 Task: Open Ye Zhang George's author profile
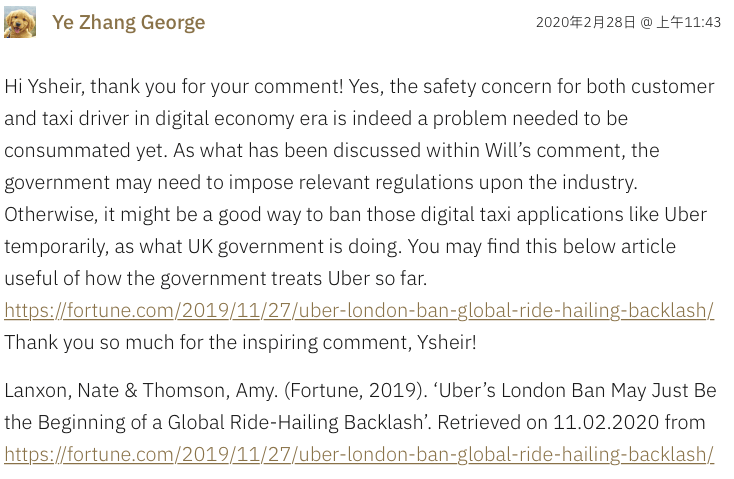(128, 22)
